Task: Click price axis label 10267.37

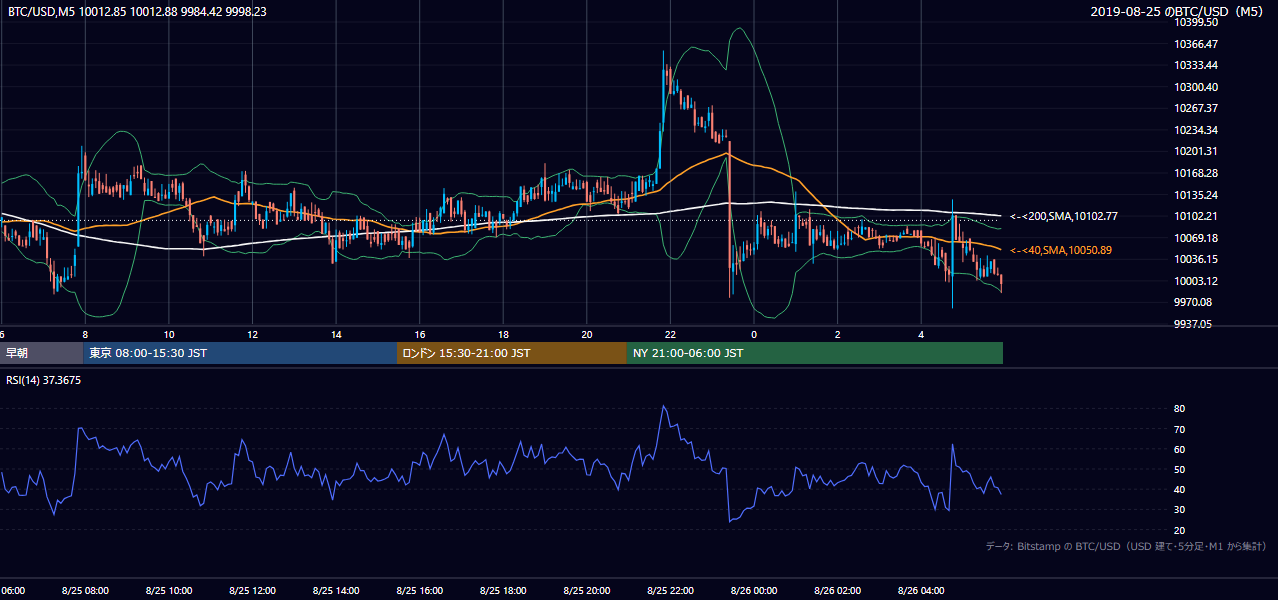Action: 1195,108
